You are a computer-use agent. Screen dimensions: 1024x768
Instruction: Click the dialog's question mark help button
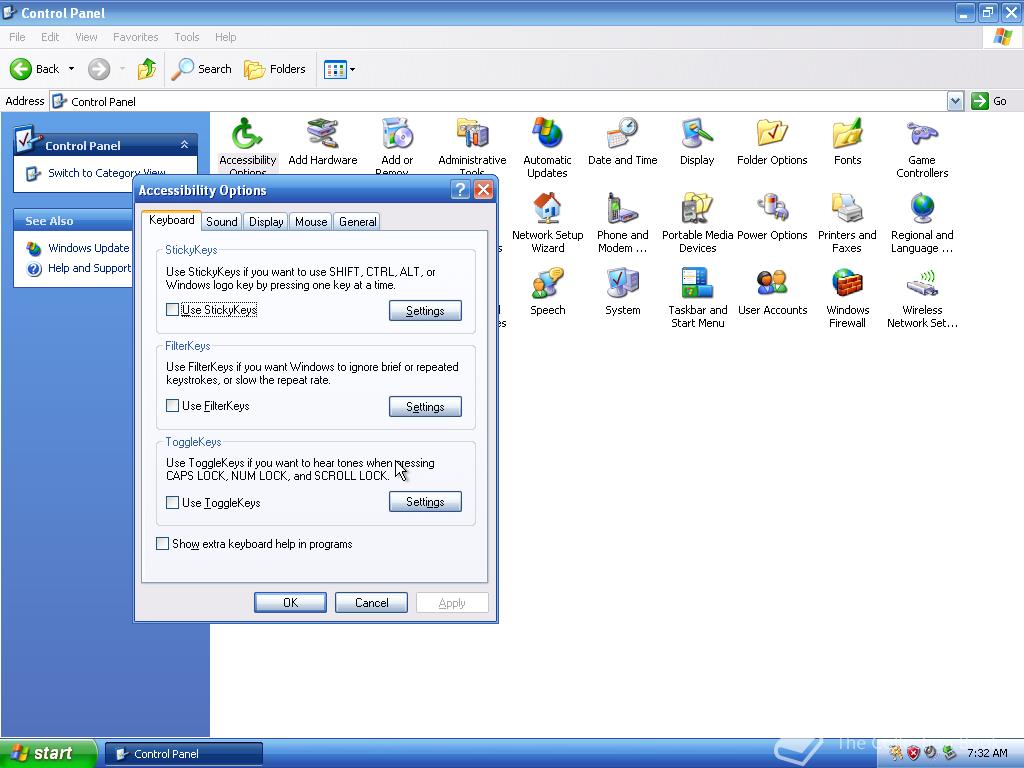click(x=460, y=189)
